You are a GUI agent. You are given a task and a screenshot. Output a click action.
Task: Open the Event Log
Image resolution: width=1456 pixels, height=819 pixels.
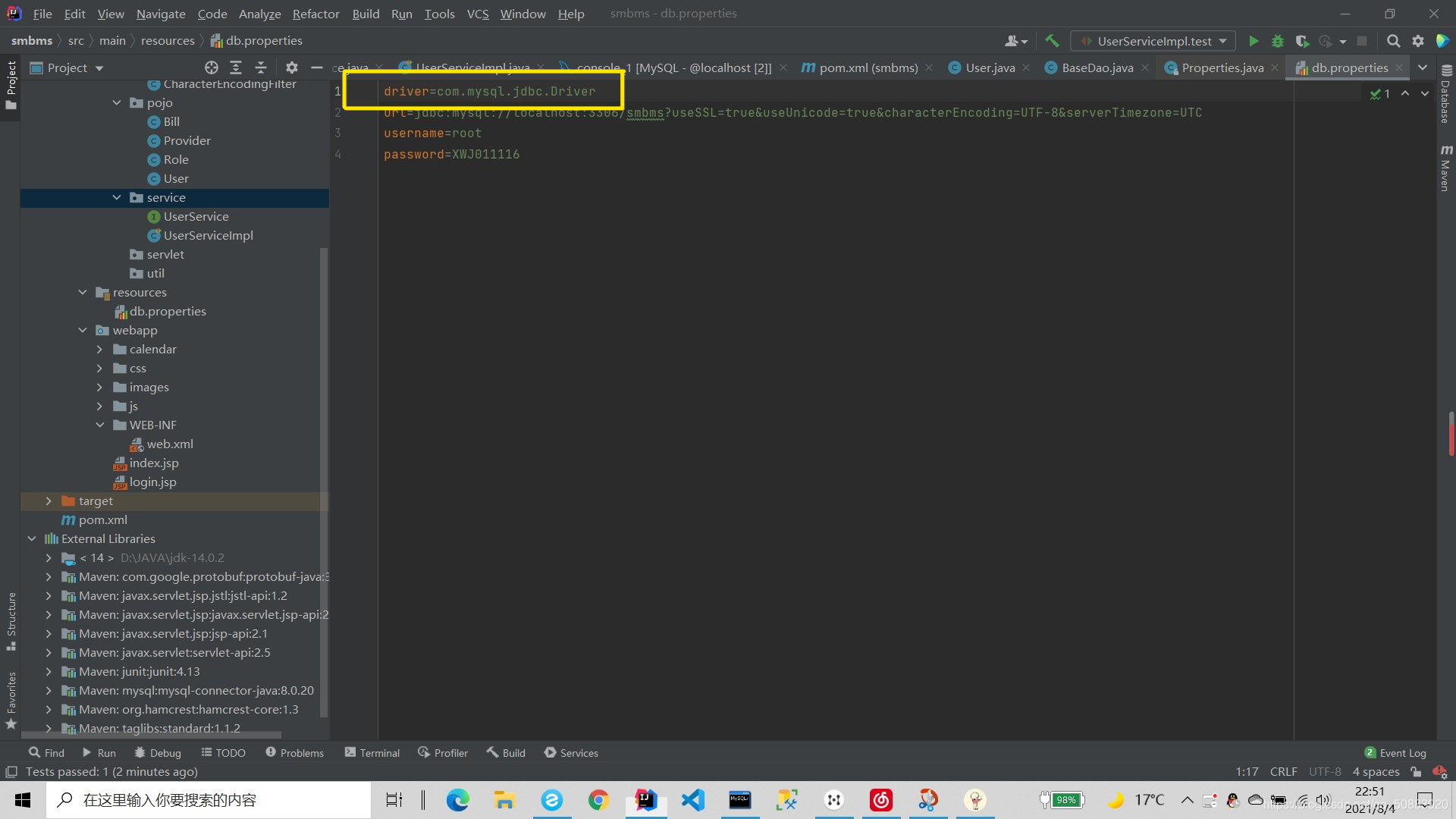point(1395,752)
